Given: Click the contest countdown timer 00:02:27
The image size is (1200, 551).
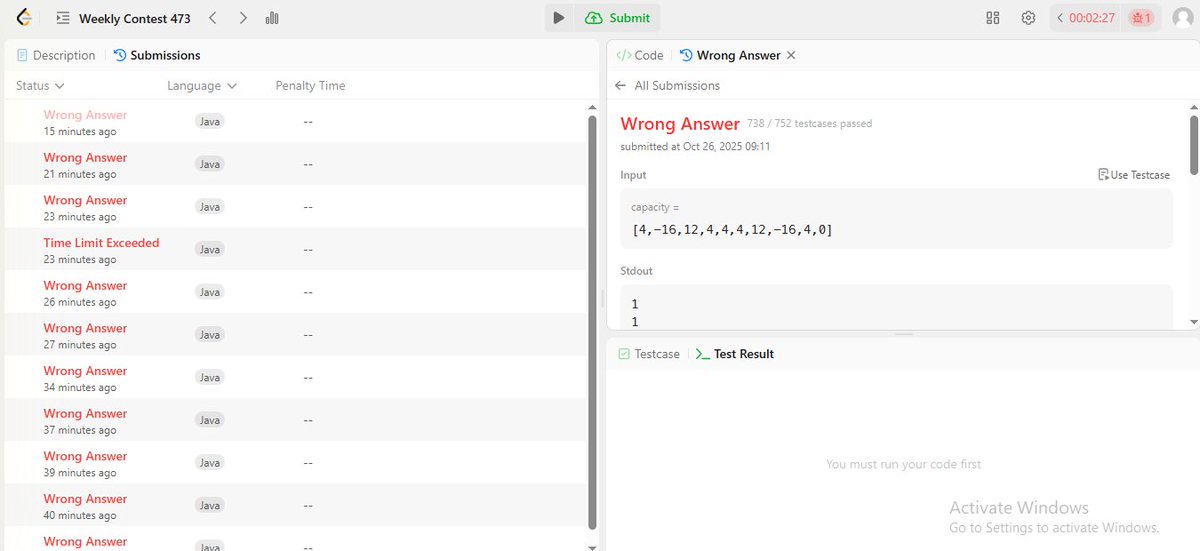Looking at the screenshot, I should [1091, 18].
